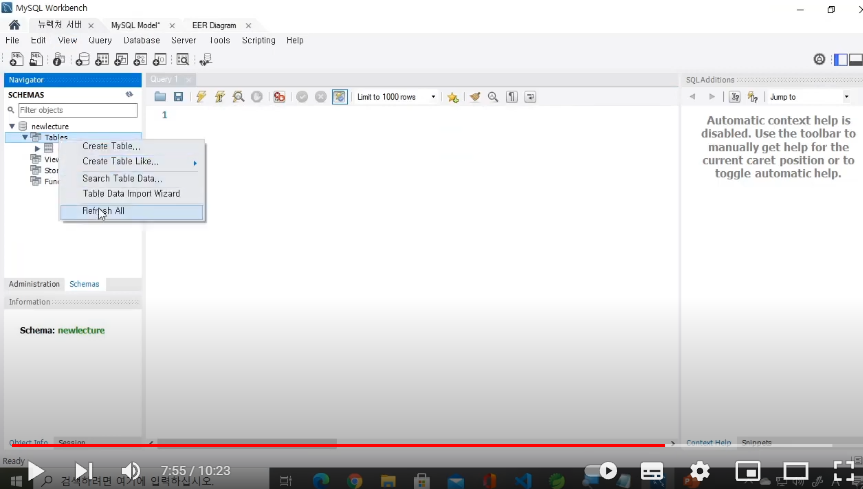Toggle the bottom output panel visibility

click(x=856, y=59)
